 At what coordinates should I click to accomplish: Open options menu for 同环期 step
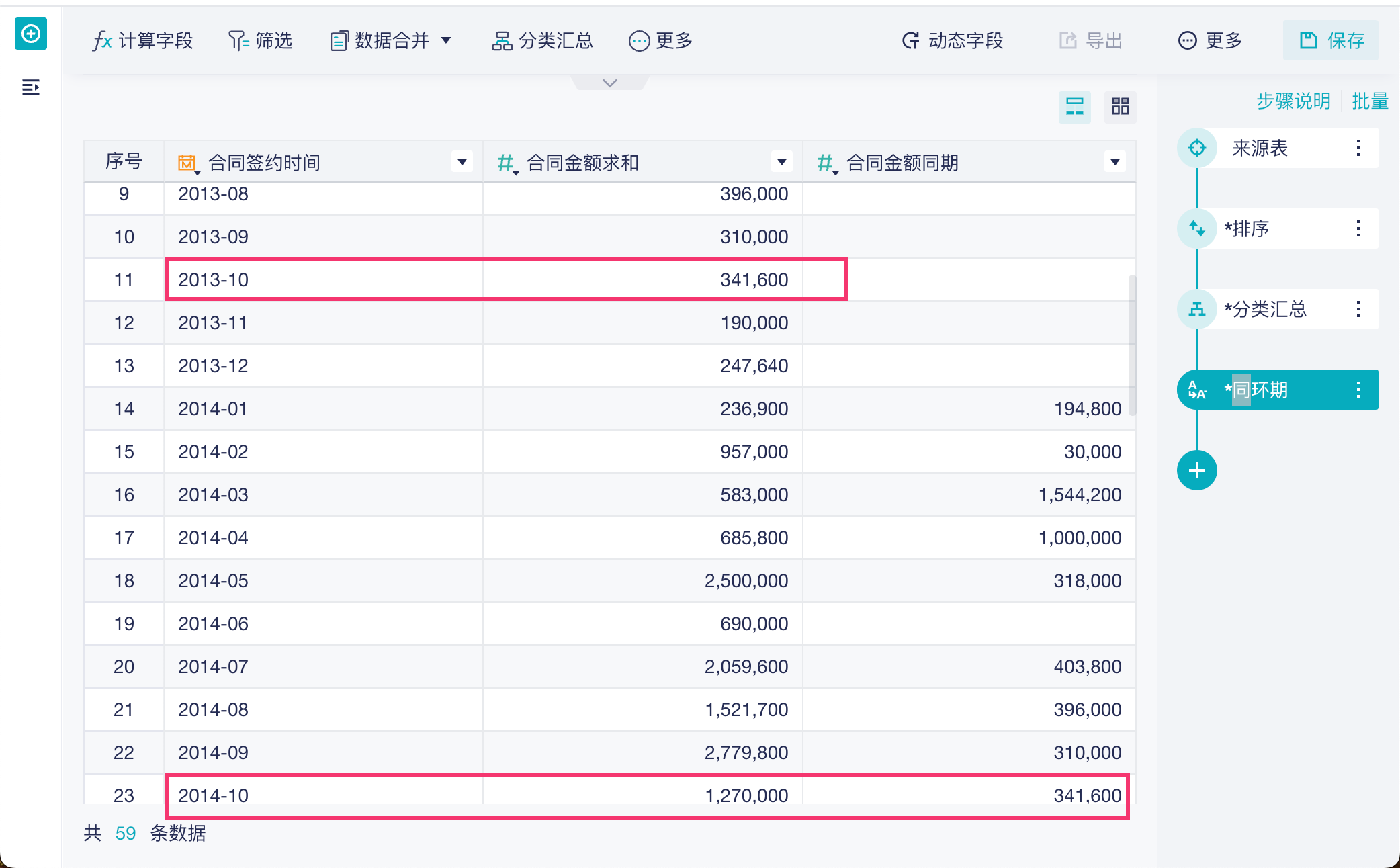click(1358, 390)
